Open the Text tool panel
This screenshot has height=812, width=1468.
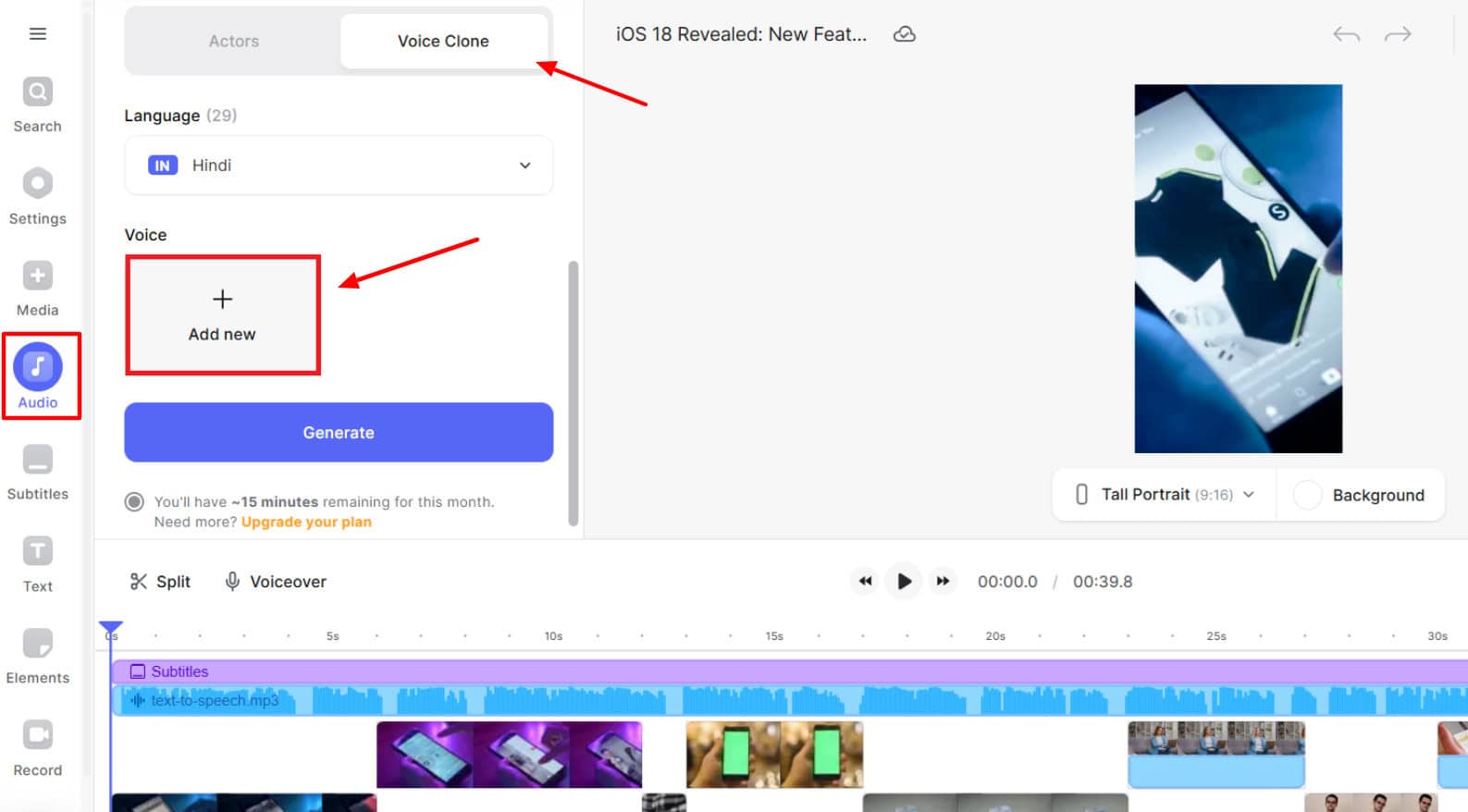click(x=38, y=564)
